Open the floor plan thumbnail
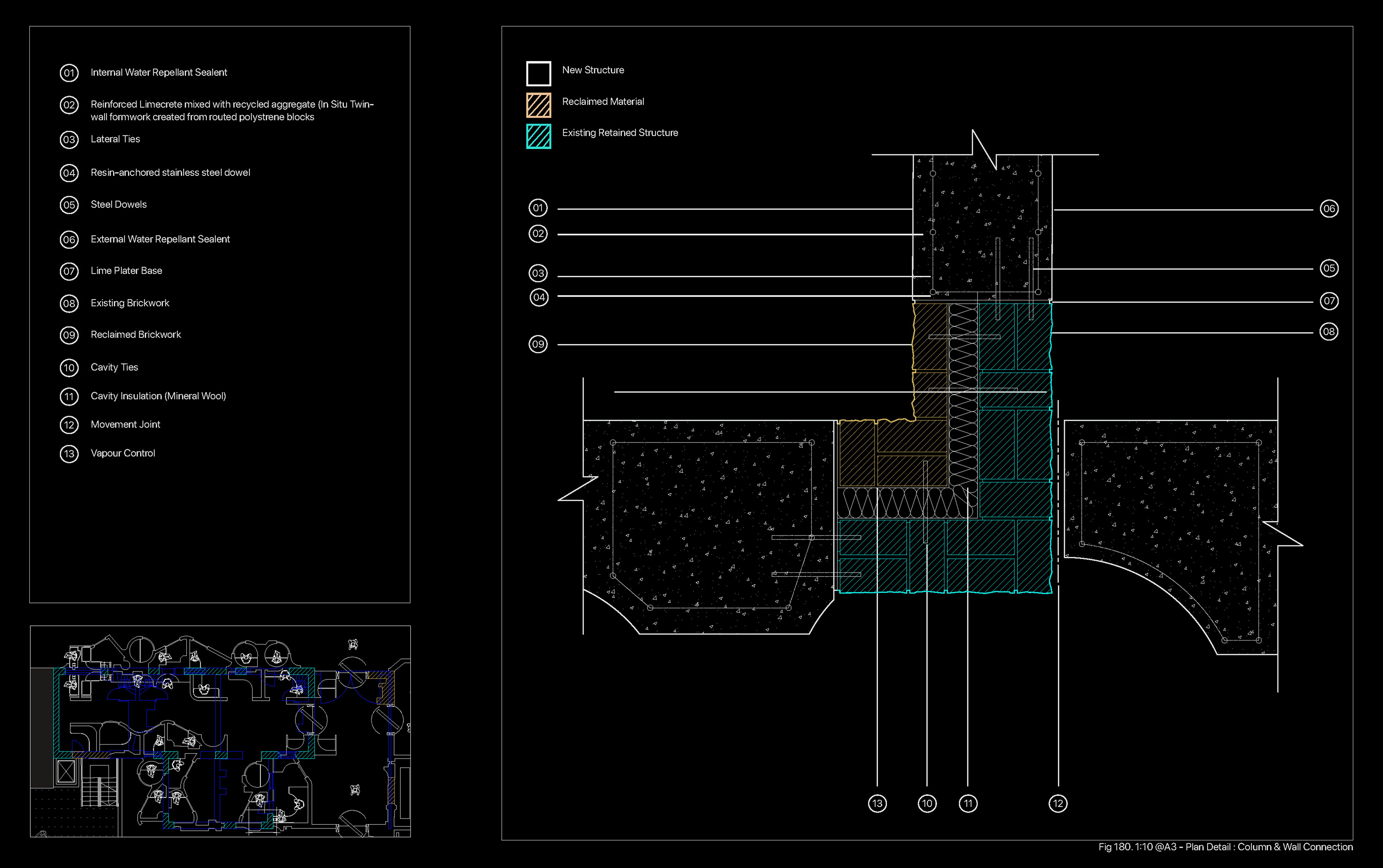1383x868 pixels. coord(220,731)
